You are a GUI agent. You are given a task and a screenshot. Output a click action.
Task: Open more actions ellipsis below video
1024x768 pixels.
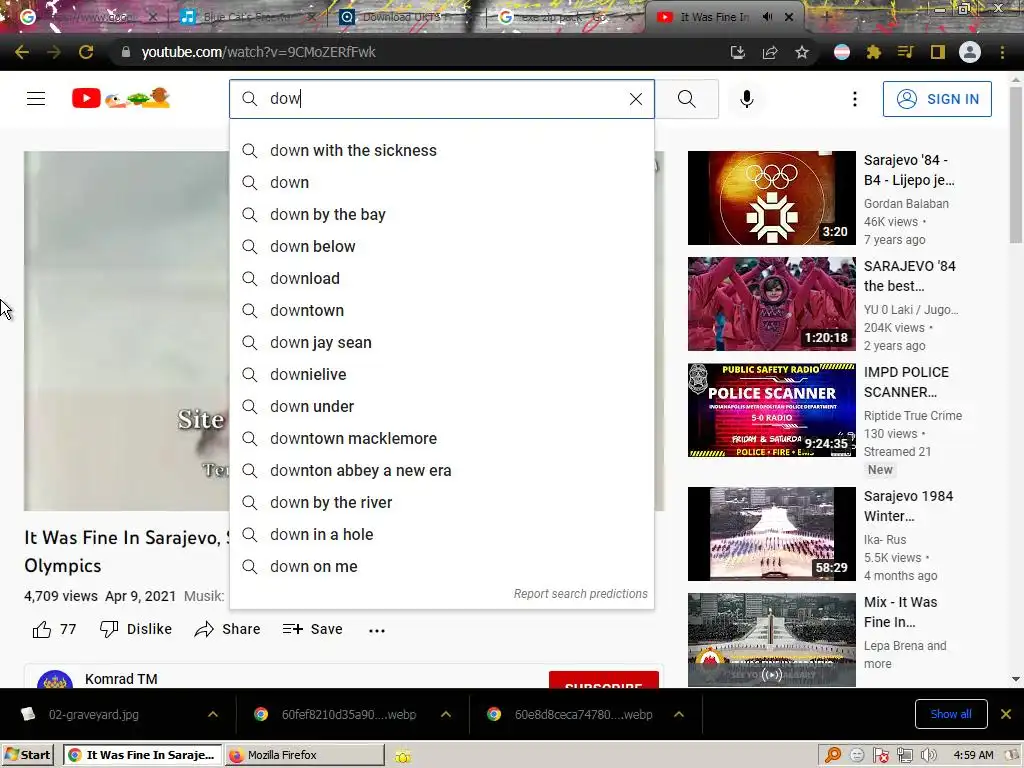pos(377,630)
